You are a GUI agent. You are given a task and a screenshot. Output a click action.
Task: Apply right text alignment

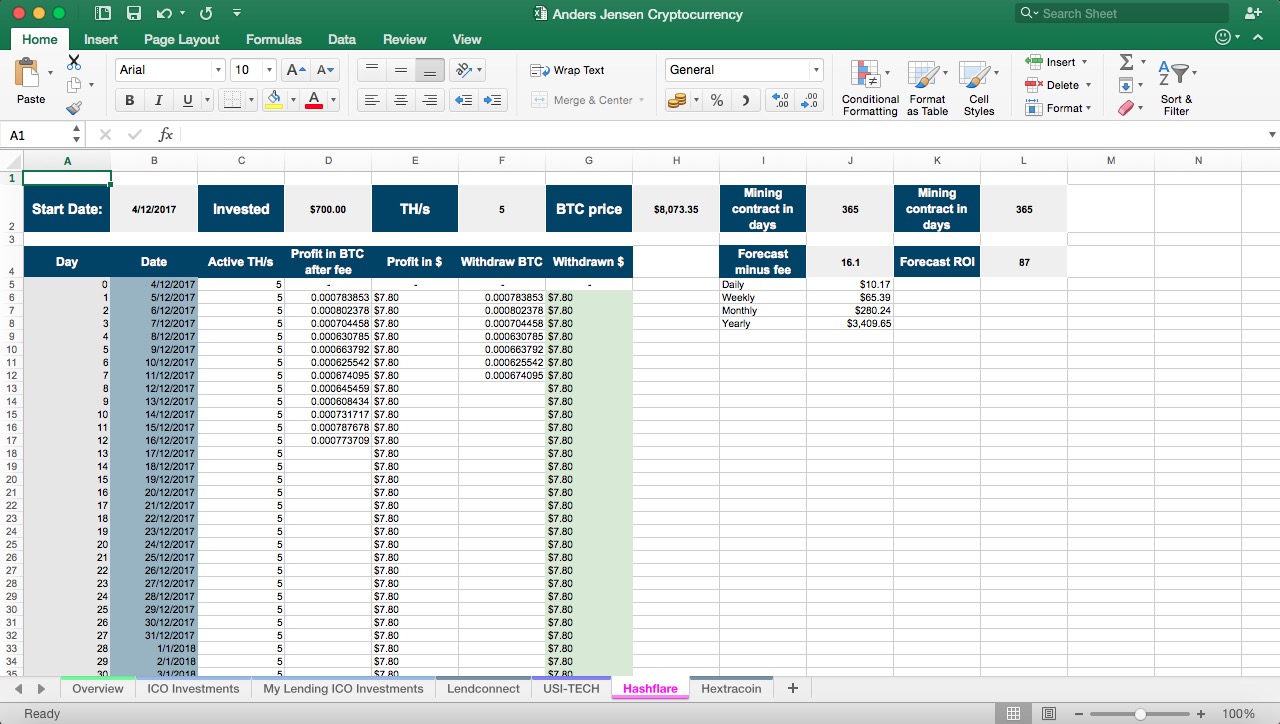(x=430, y=100)
